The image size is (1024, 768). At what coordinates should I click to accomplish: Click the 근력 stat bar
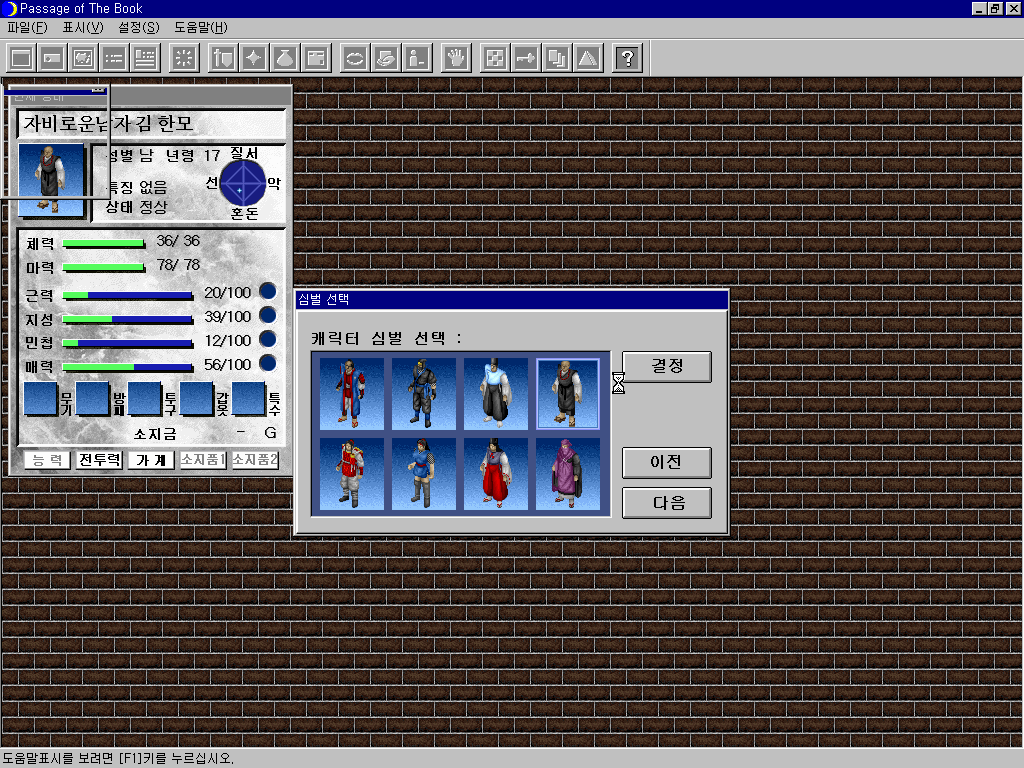coord(128,296)
